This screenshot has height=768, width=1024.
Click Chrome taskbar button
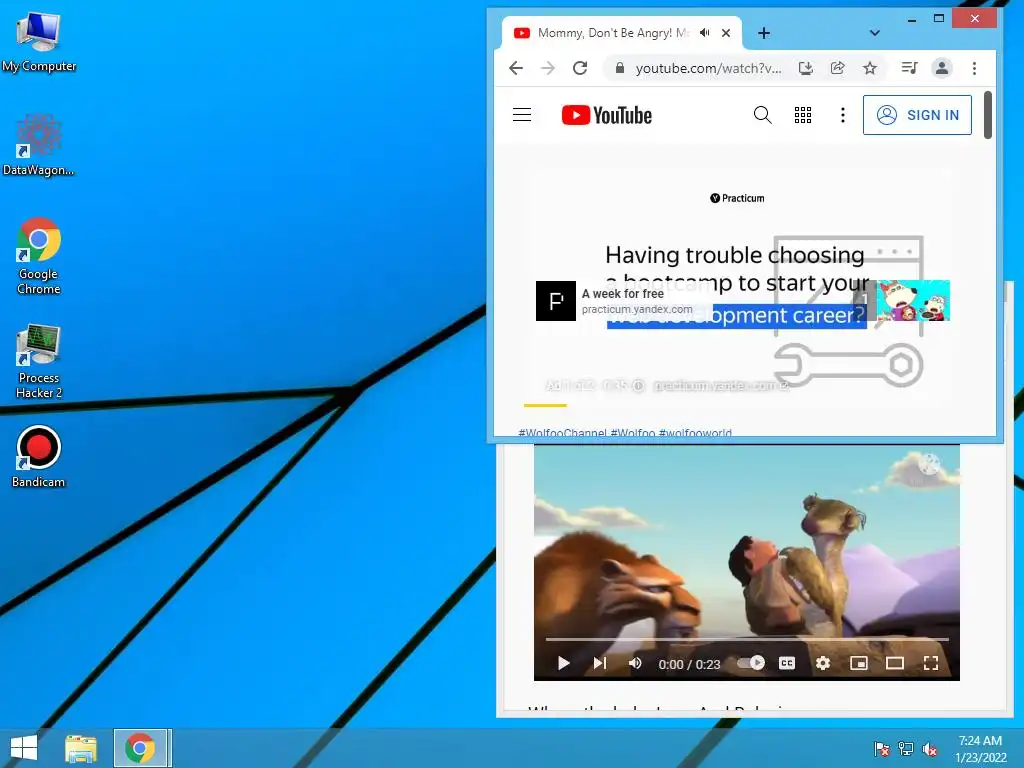tap(142, 748)
